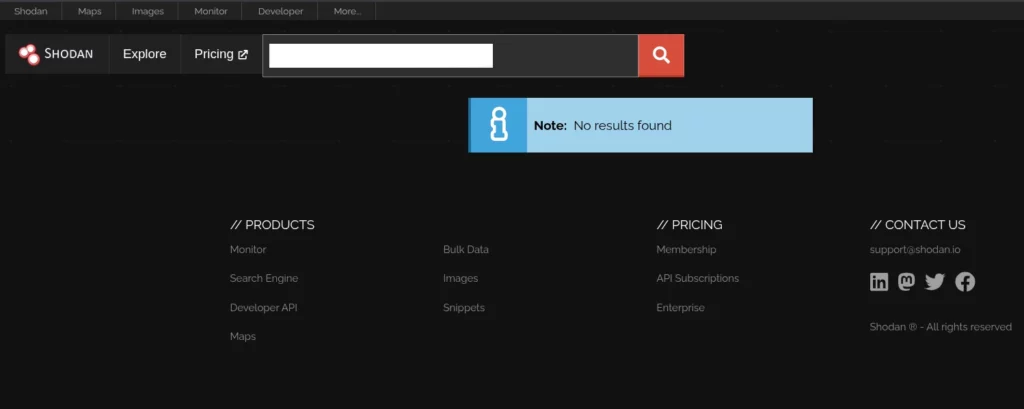
Task: Open Images footer link
Action: point(460,278)
